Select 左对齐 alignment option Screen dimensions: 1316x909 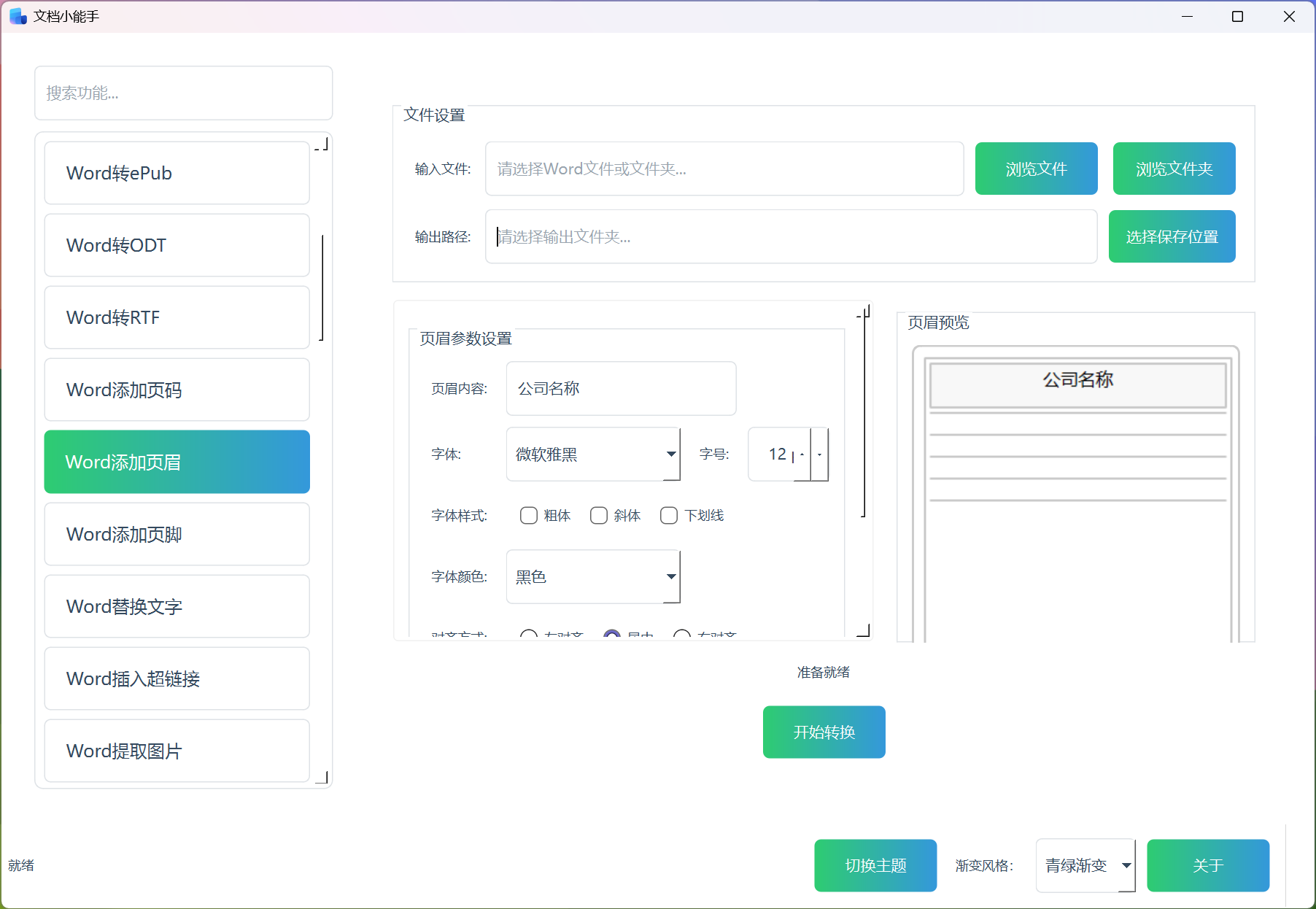(x=530, y=635)
